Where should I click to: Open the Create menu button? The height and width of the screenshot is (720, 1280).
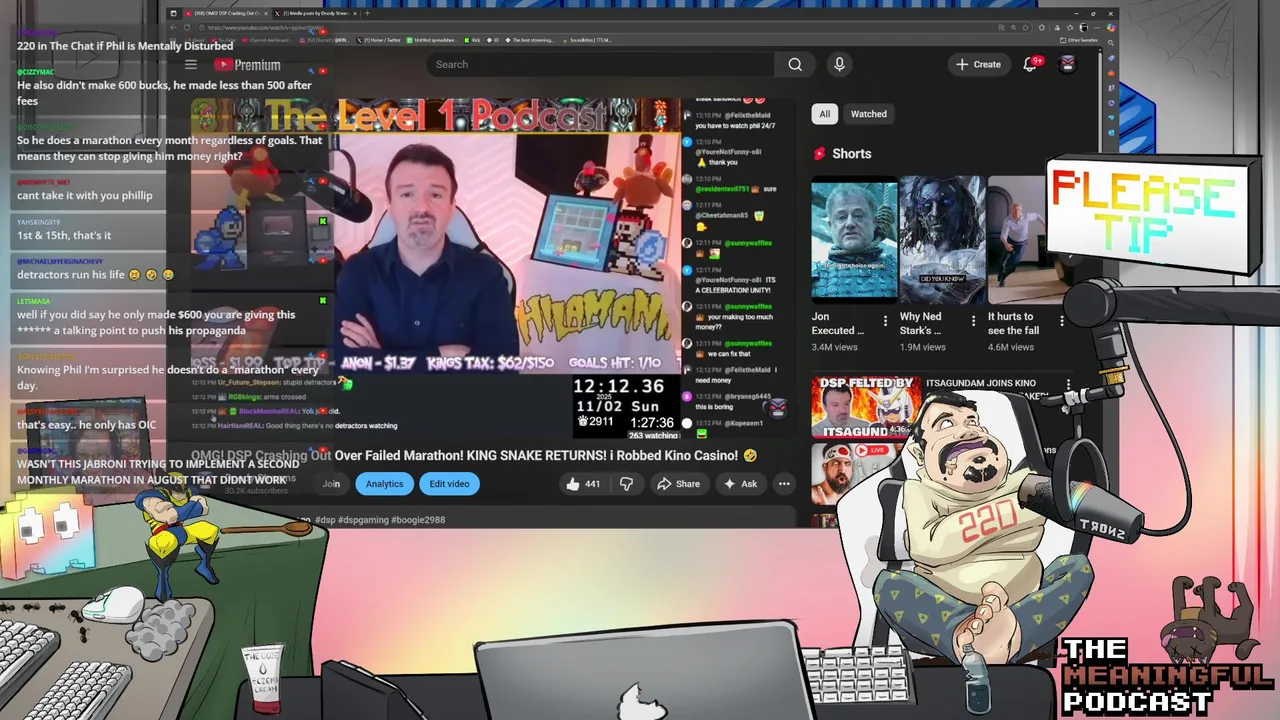[x=978, y=64]
